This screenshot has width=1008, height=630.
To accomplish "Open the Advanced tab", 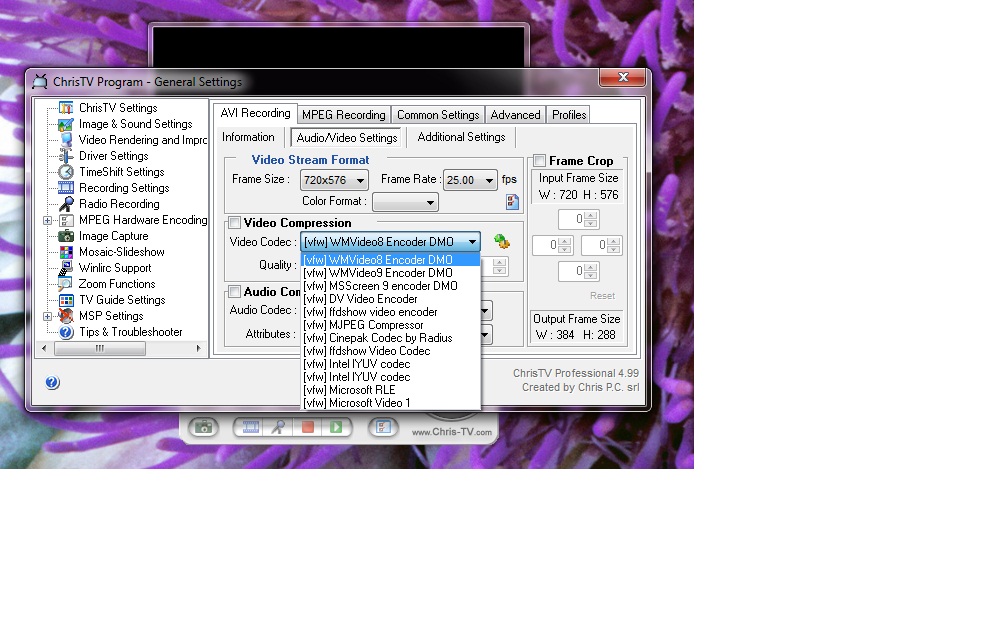I will pos(516,115).
